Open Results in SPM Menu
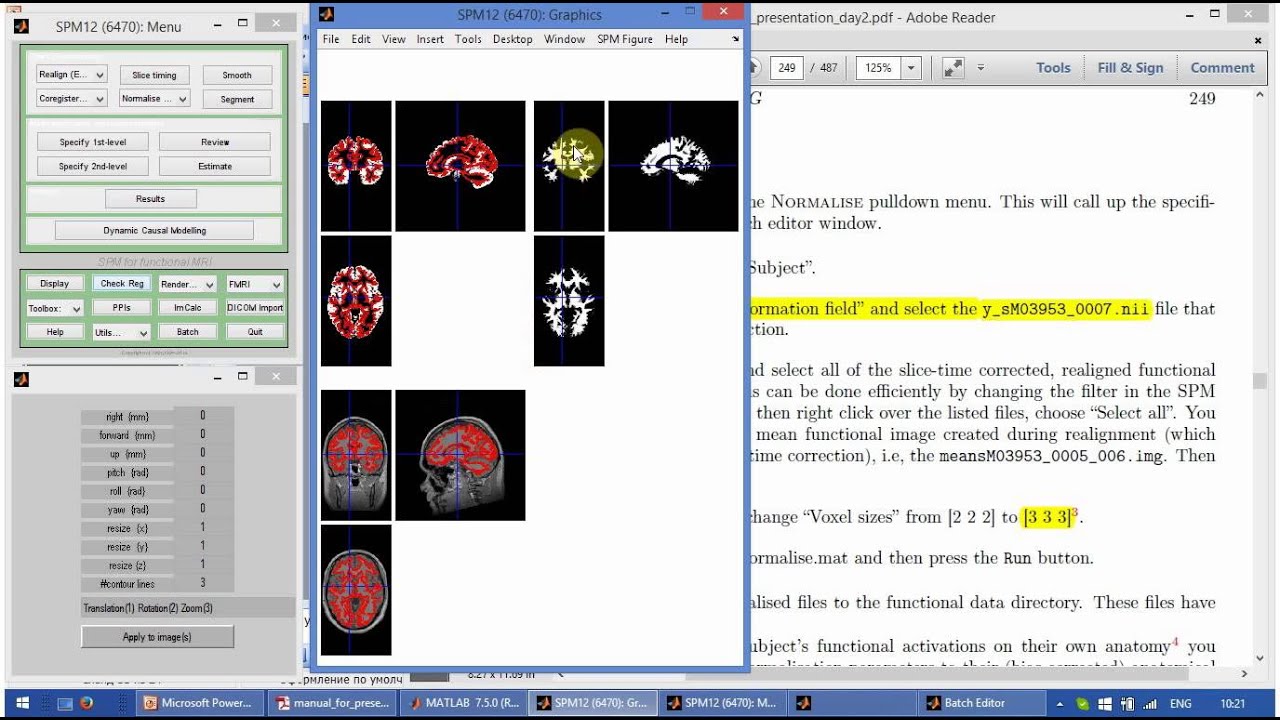Screen dimensions: 1280x720 150,198
